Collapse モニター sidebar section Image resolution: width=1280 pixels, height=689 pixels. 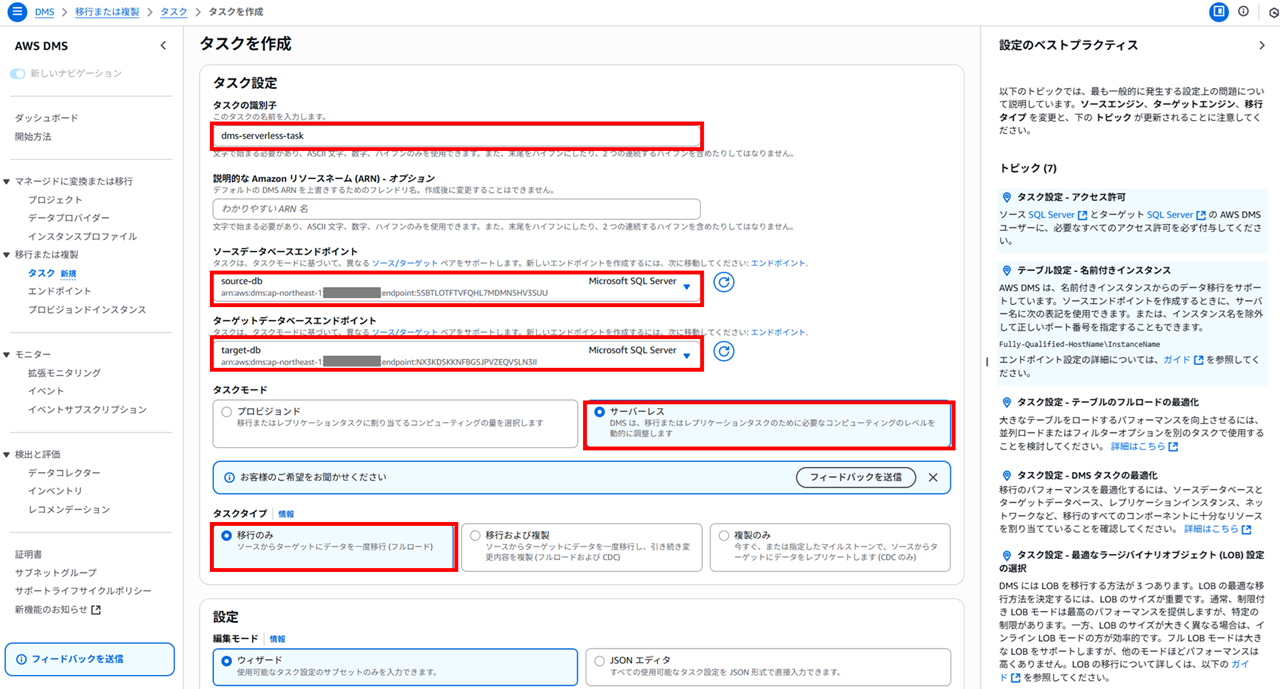(8, 354)
